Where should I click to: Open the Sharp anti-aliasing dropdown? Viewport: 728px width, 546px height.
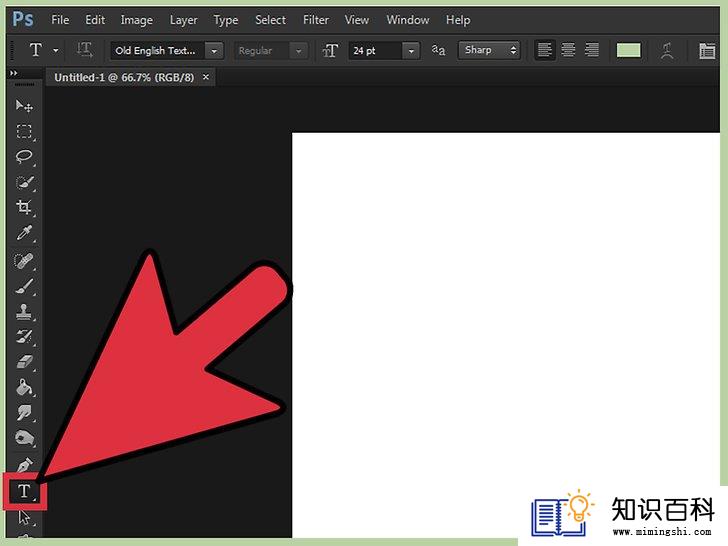489,50
